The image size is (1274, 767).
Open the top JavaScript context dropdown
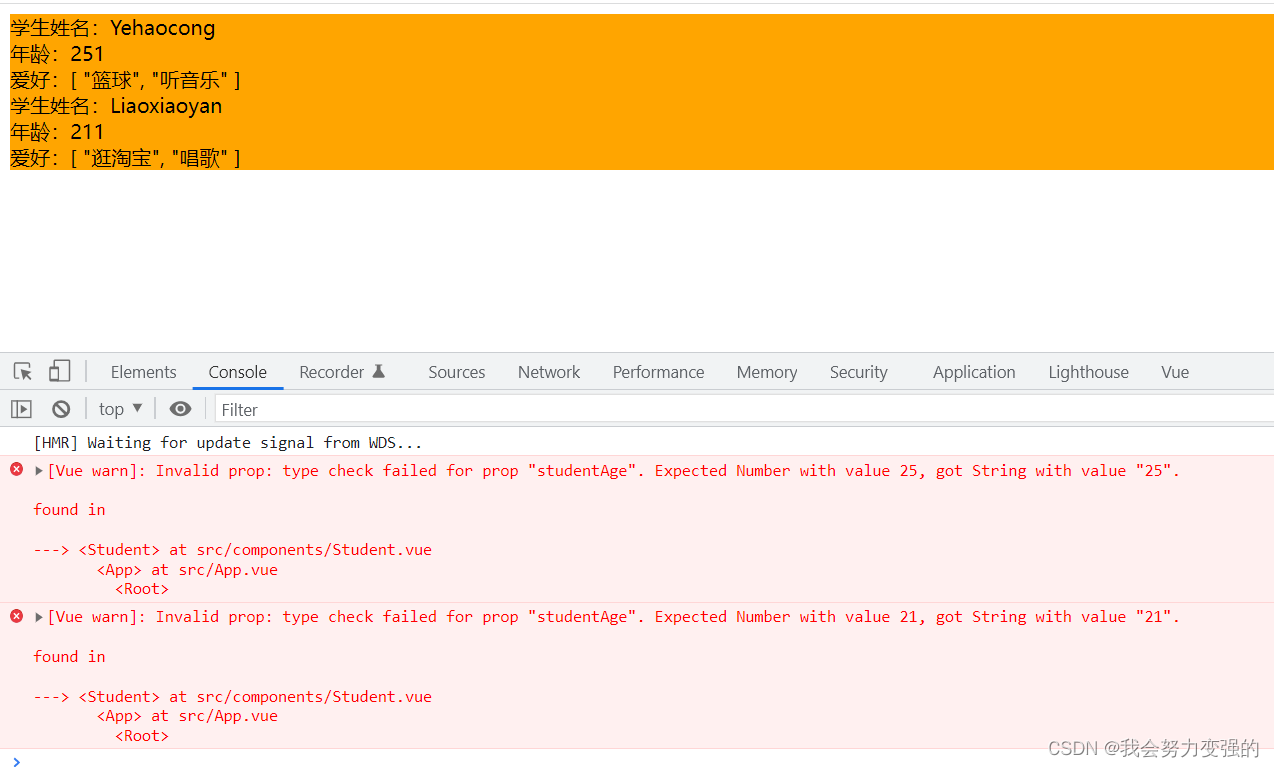[x=121, y=409]
